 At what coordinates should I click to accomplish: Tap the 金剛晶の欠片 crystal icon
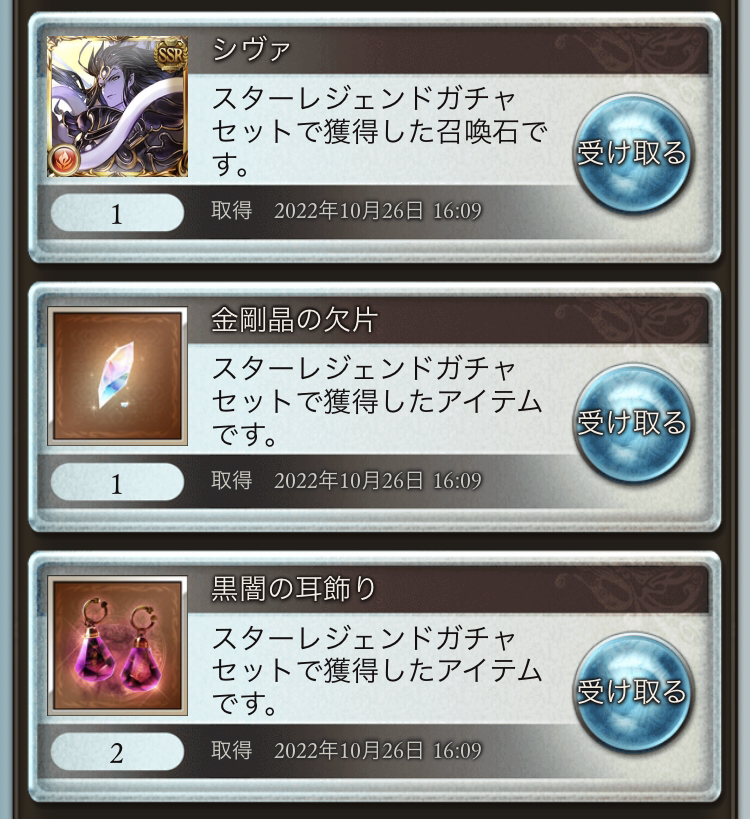118,376
